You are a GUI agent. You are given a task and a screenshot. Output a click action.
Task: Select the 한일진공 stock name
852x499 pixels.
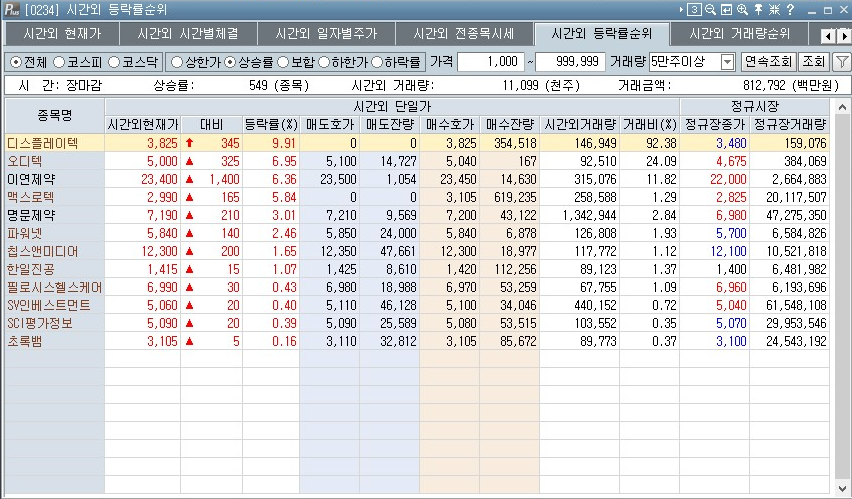tap(30, 269)
